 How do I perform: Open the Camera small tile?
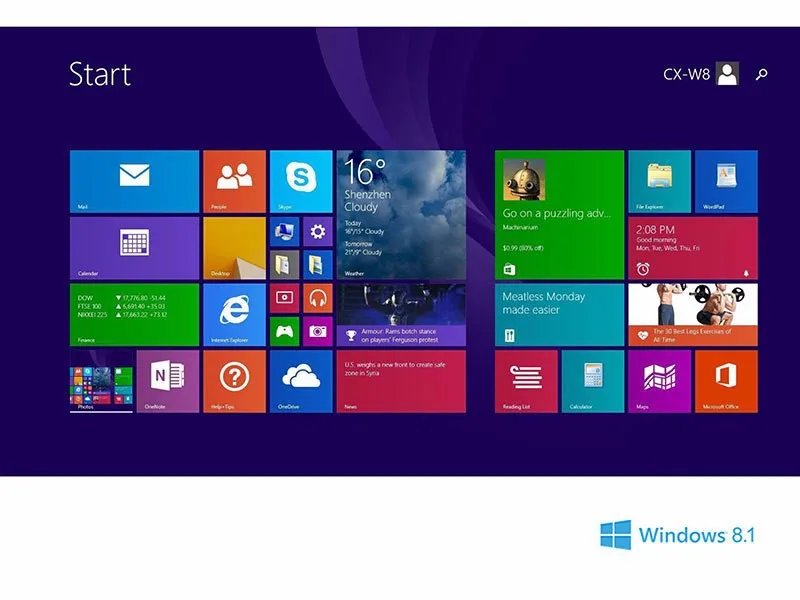[318, 332]
